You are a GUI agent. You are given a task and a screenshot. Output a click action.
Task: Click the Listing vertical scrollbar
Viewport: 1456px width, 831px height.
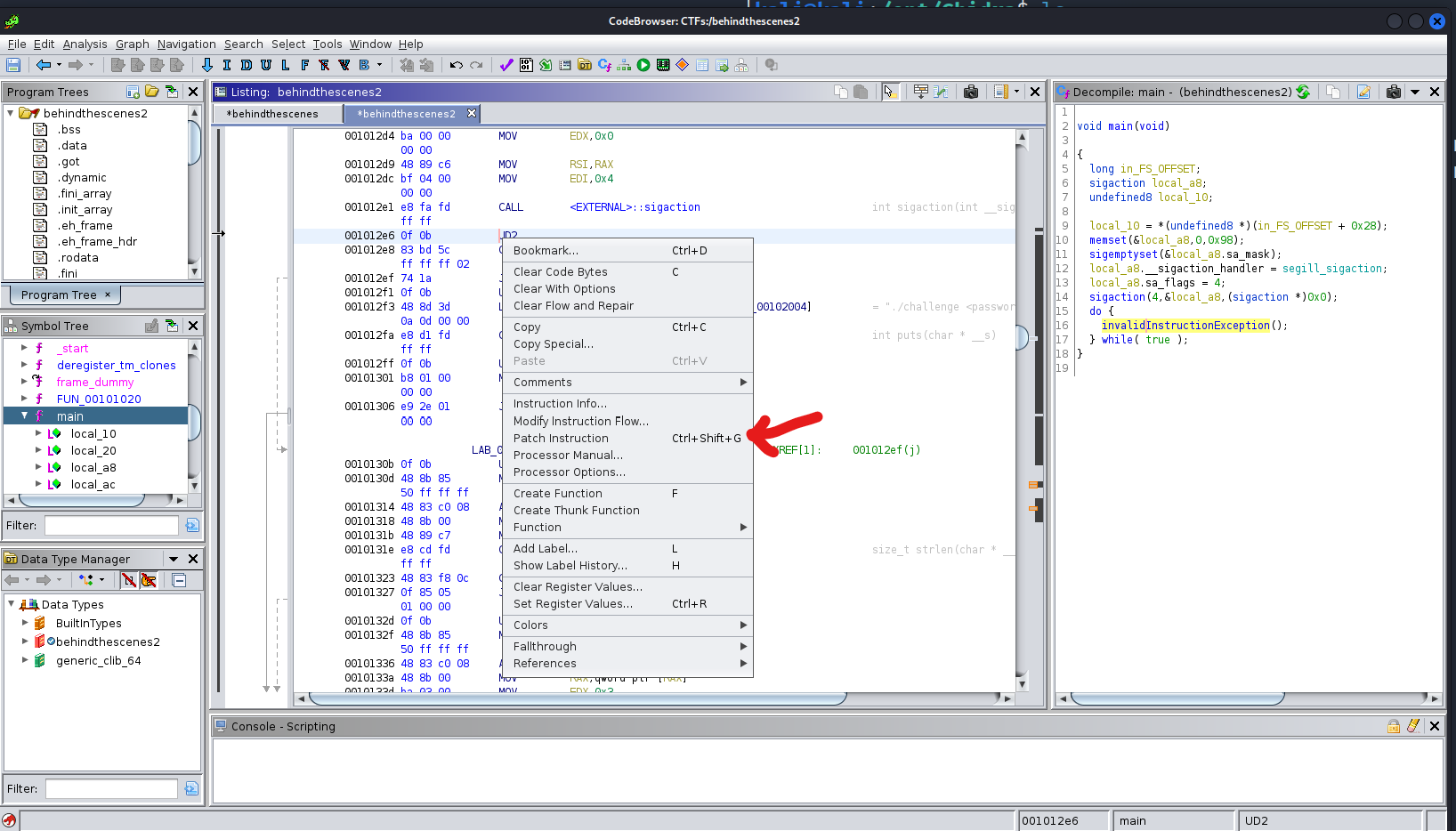tap(1022, 410)
